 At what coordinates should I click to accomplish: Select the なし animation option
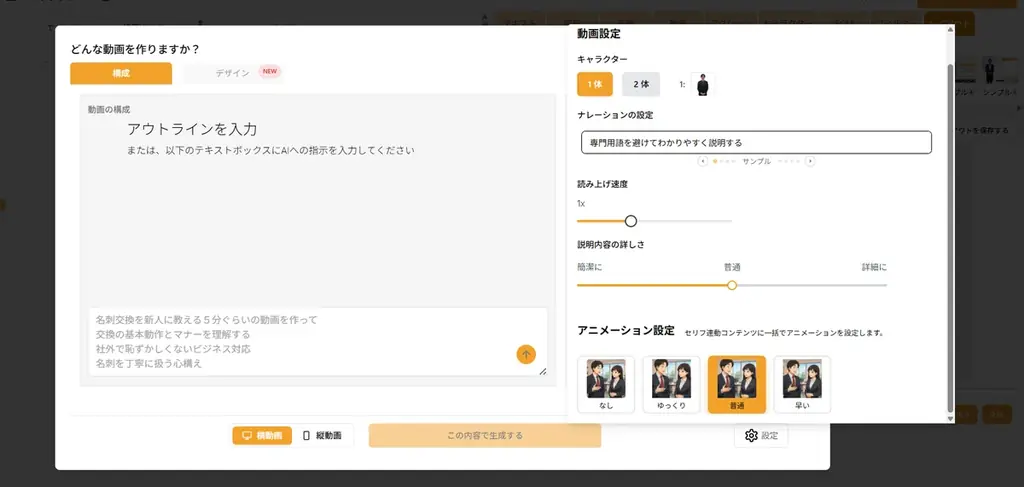pos(606,384)
